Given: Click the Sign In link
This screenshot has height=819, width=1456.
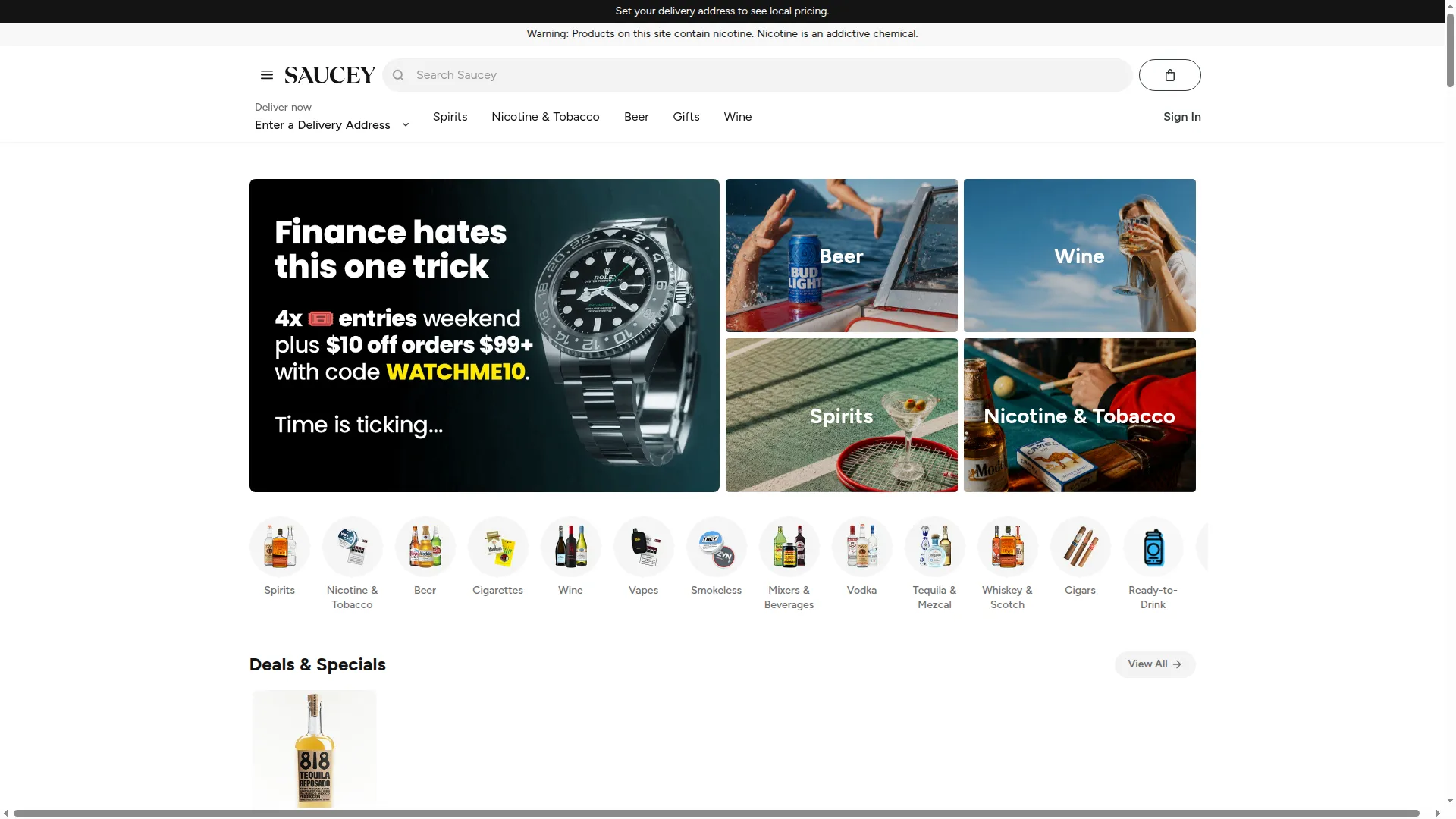Looking at the screenshot, I should pos(1181,117).
